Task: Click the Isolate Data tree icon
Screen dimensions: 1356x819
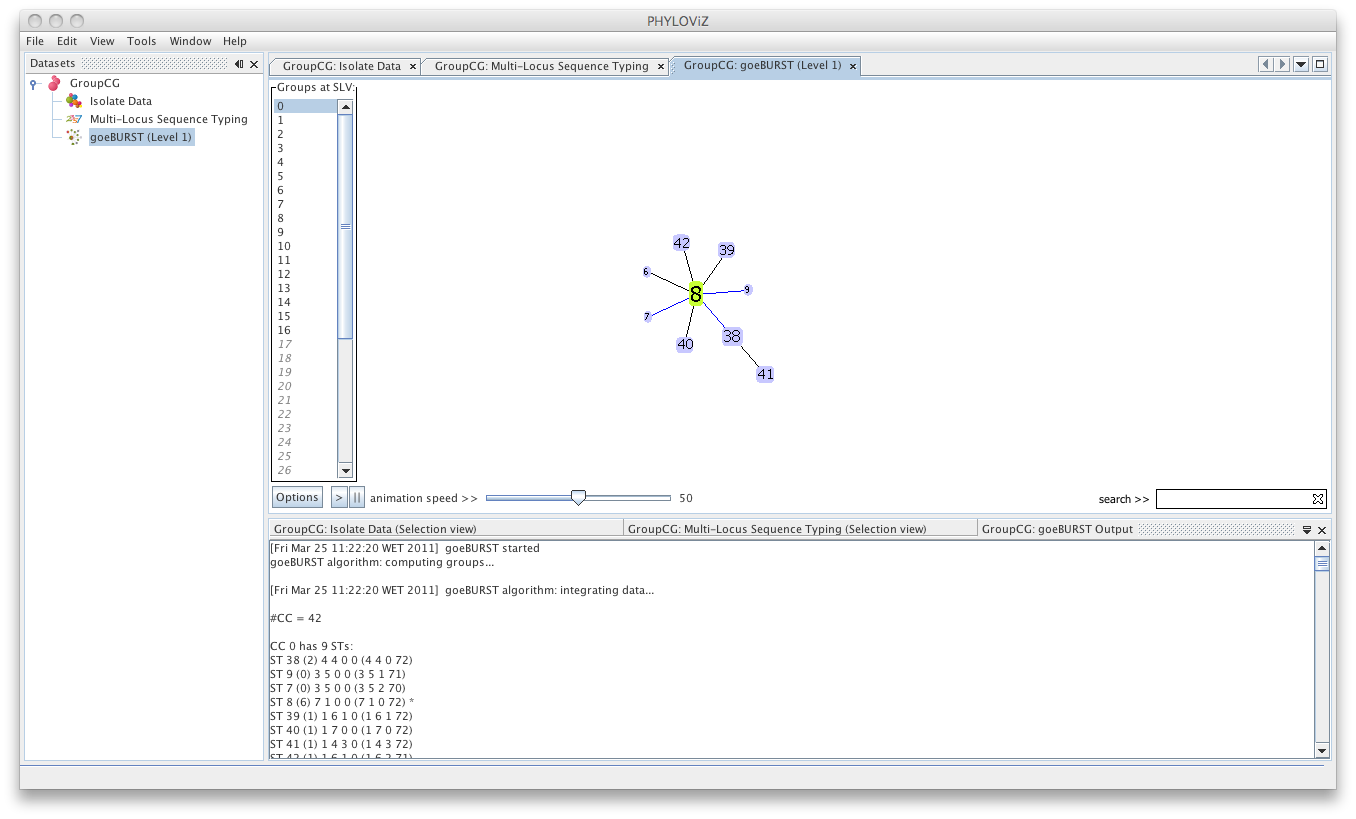Action: tap(74, 101)
